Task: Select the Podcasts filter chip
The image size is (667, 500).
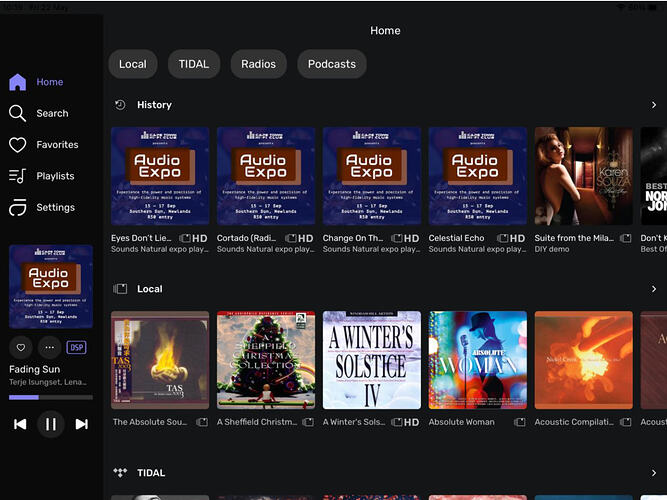Action: (332, 64)
